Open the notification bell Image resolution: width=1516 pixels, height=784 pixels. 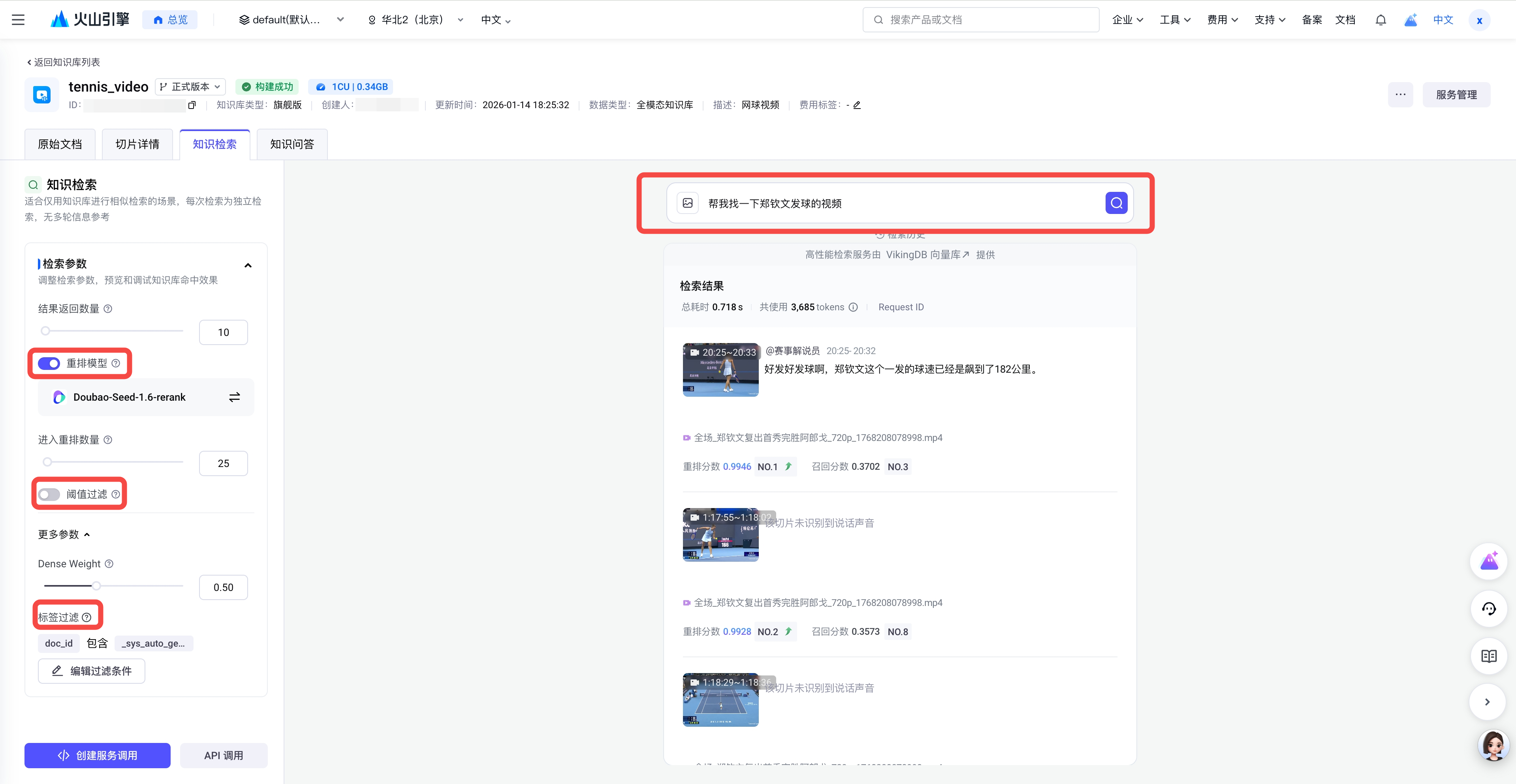(x=1381, y=20)
